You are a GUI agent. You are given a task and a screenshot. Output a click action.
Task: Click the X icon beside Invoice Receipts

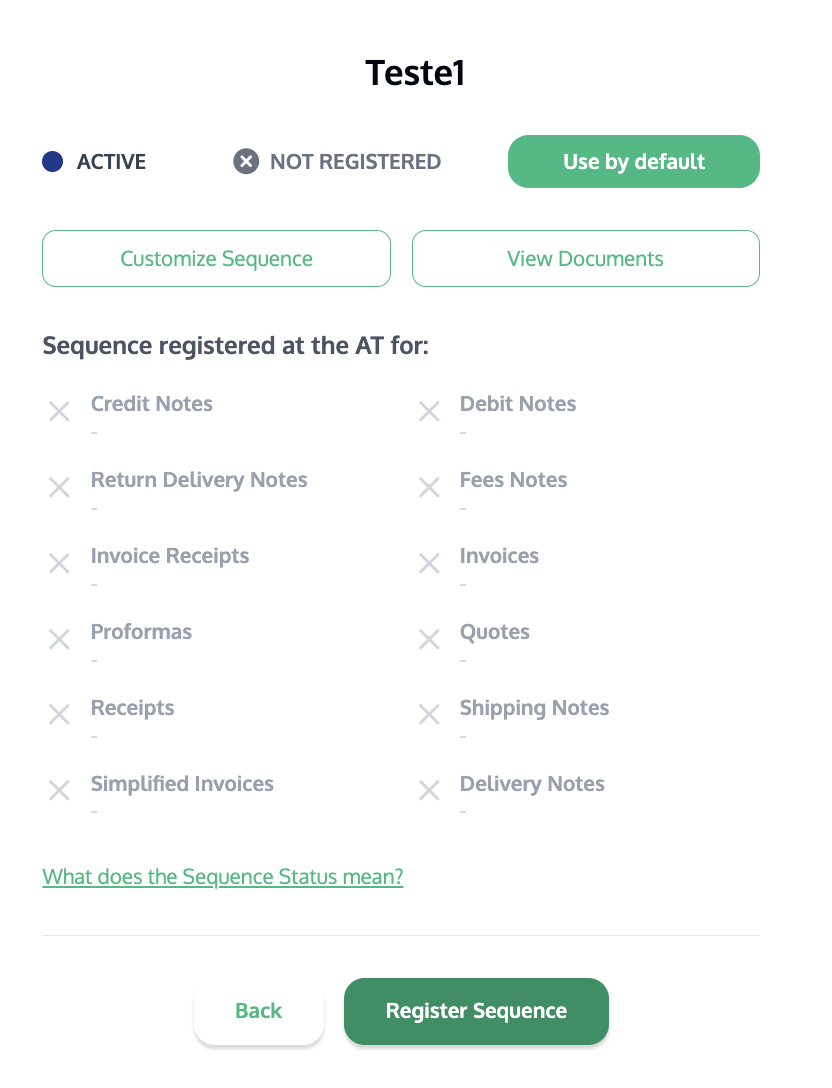[x=59, y=563]
